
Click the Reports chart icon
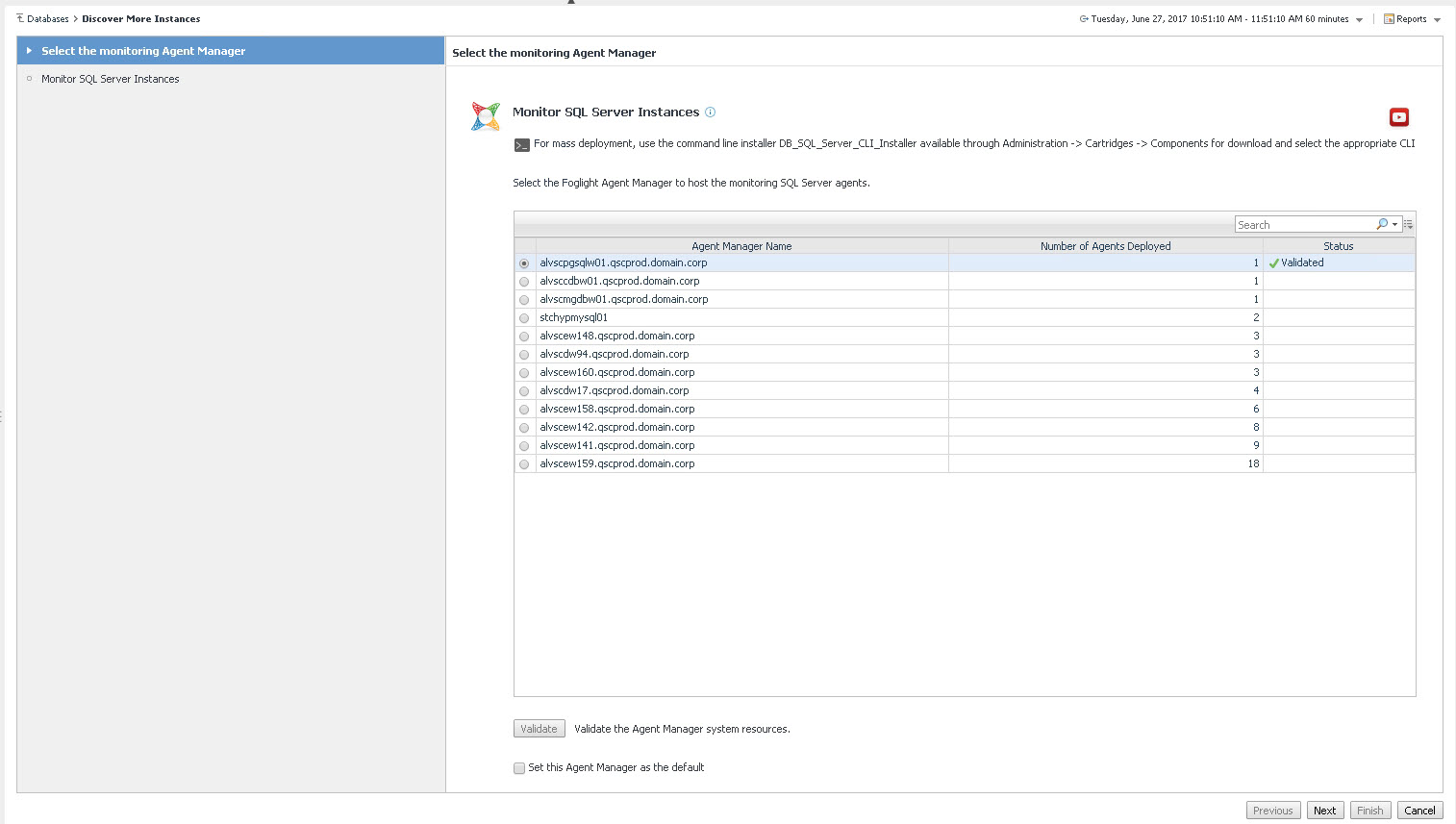(1389, 19)
